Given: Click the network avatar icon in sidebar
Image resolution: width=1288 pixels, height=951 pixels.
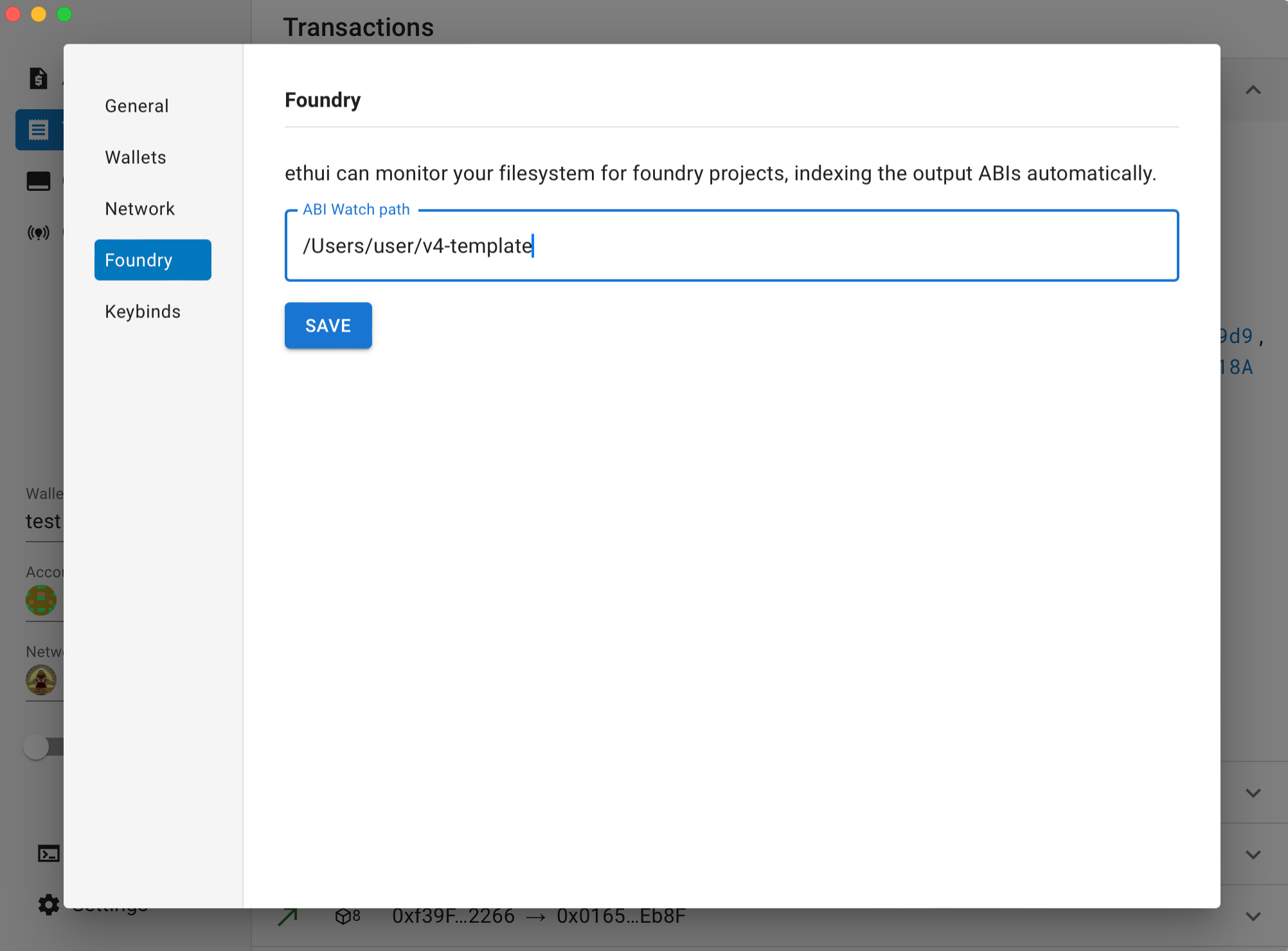Looking at the screenshot, I should (x=41, y=680).
